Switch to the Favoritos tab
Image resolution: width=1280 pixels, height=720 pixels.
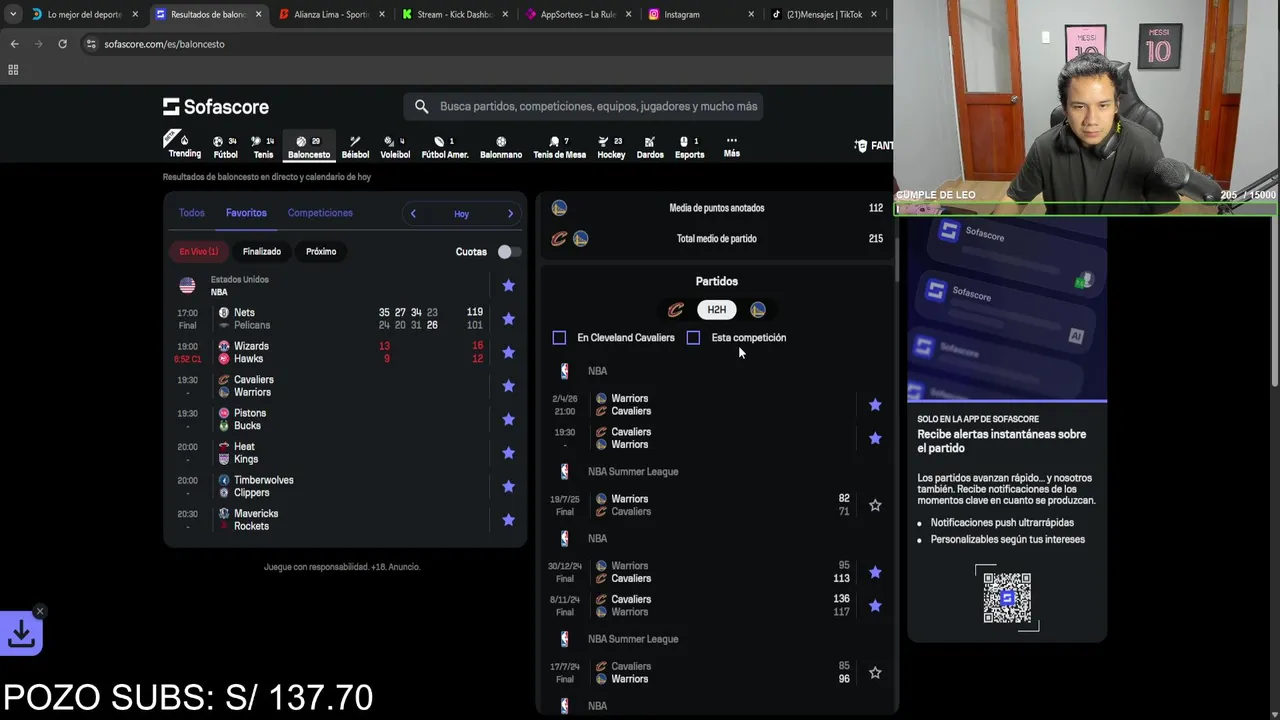coord(246,213)
